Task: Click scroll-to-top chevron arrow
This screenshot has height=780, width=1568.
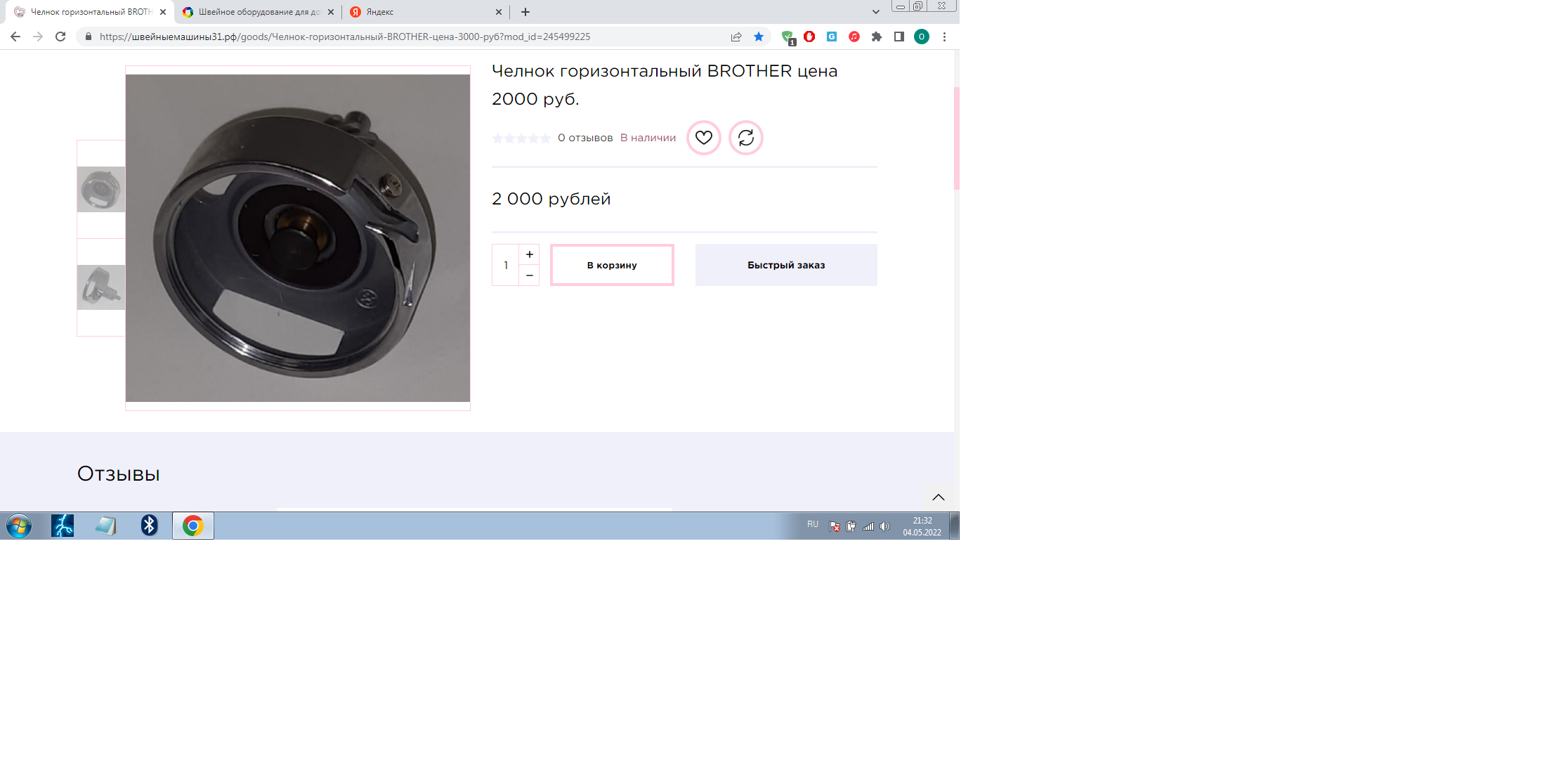Action: pos(938,497)
